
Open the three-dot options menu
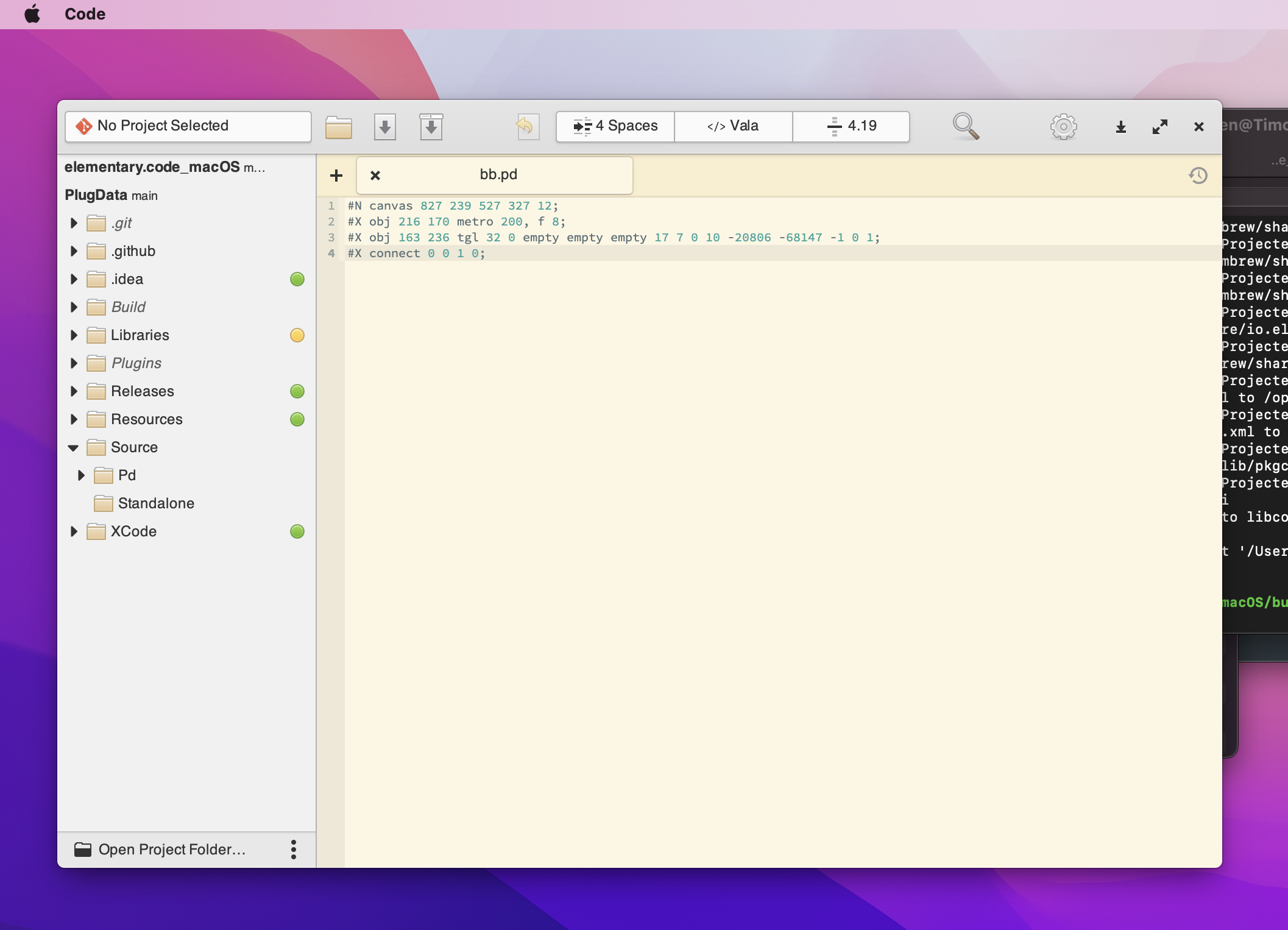pyautogui.click(x=294, y=849)
